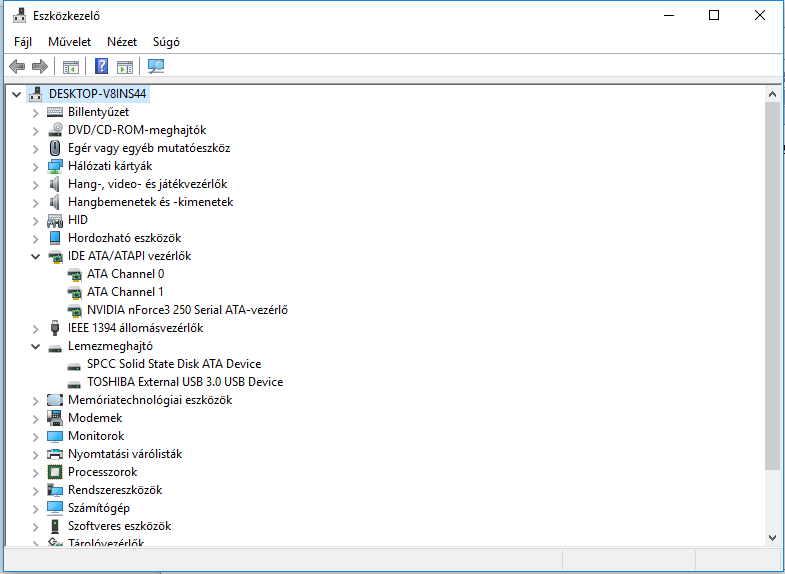Click the Hálózati kártyák network icon
This screenshot has width=785, height=574.
55,166
